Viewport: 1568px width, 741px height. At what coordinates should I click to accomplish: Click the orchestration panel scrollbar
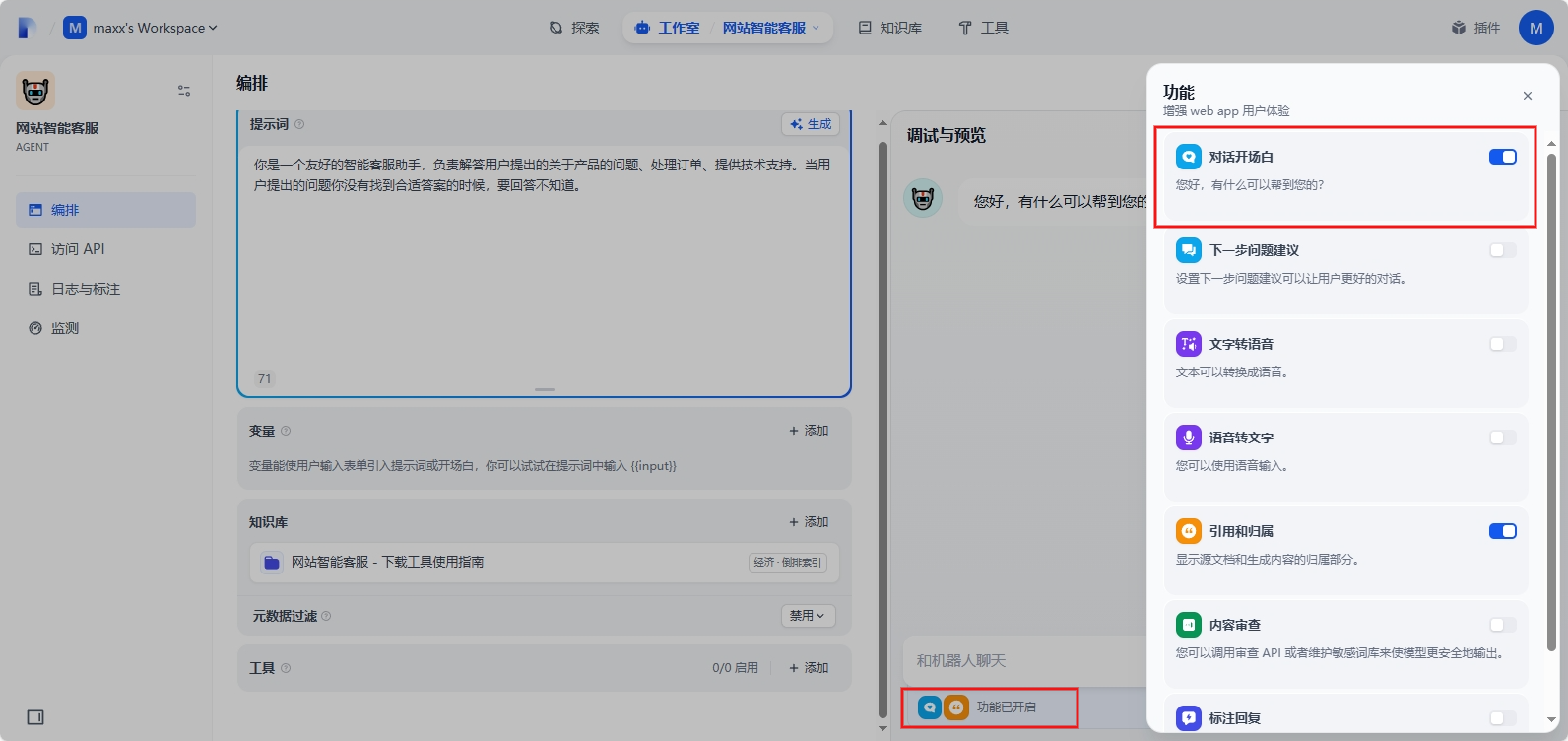[x=882, y=432]
